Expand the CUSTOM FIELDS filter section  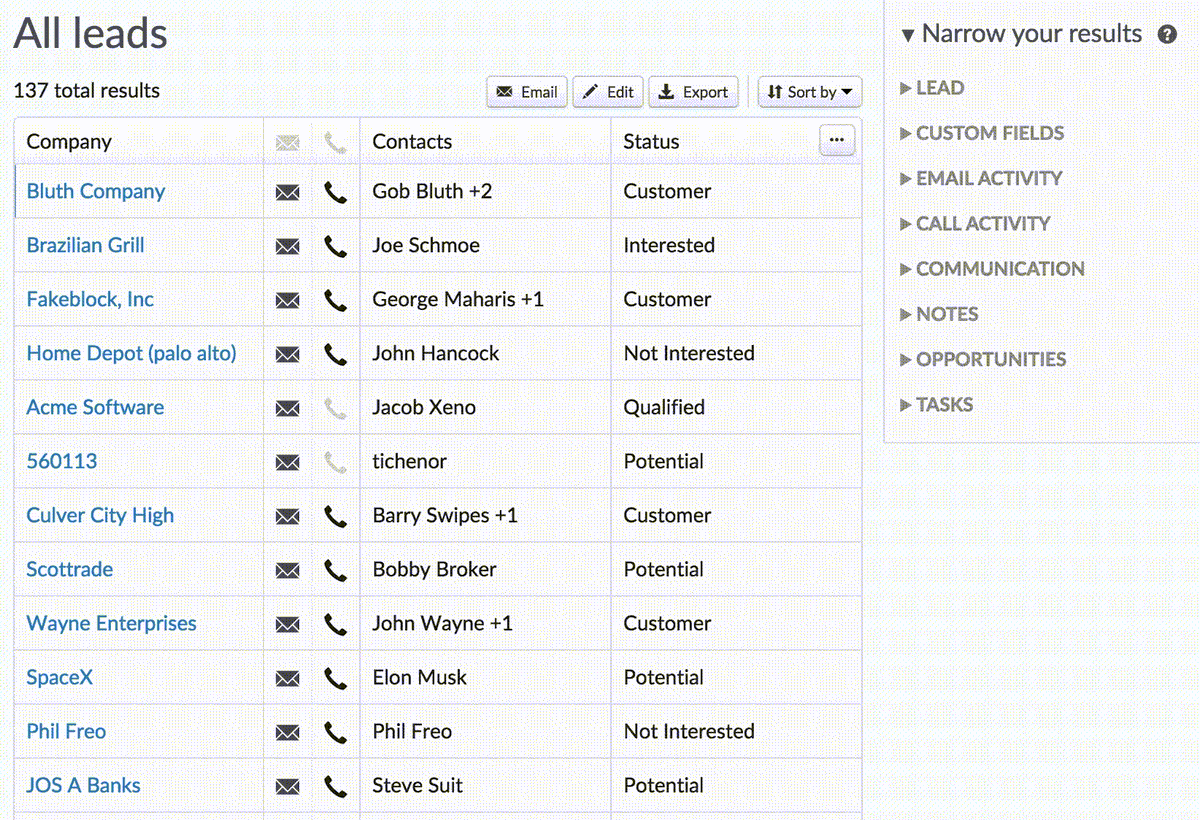pos(982,133)
